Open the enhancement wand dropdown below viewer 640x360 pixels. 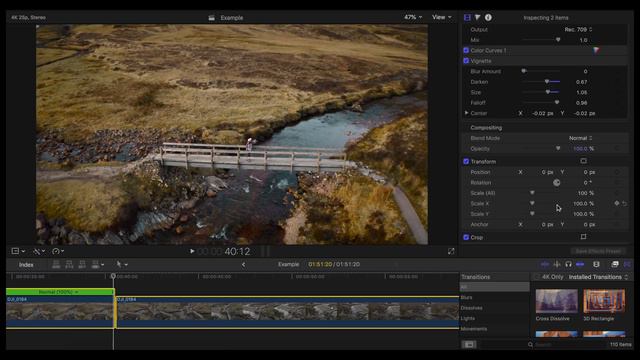click(39, 251)
